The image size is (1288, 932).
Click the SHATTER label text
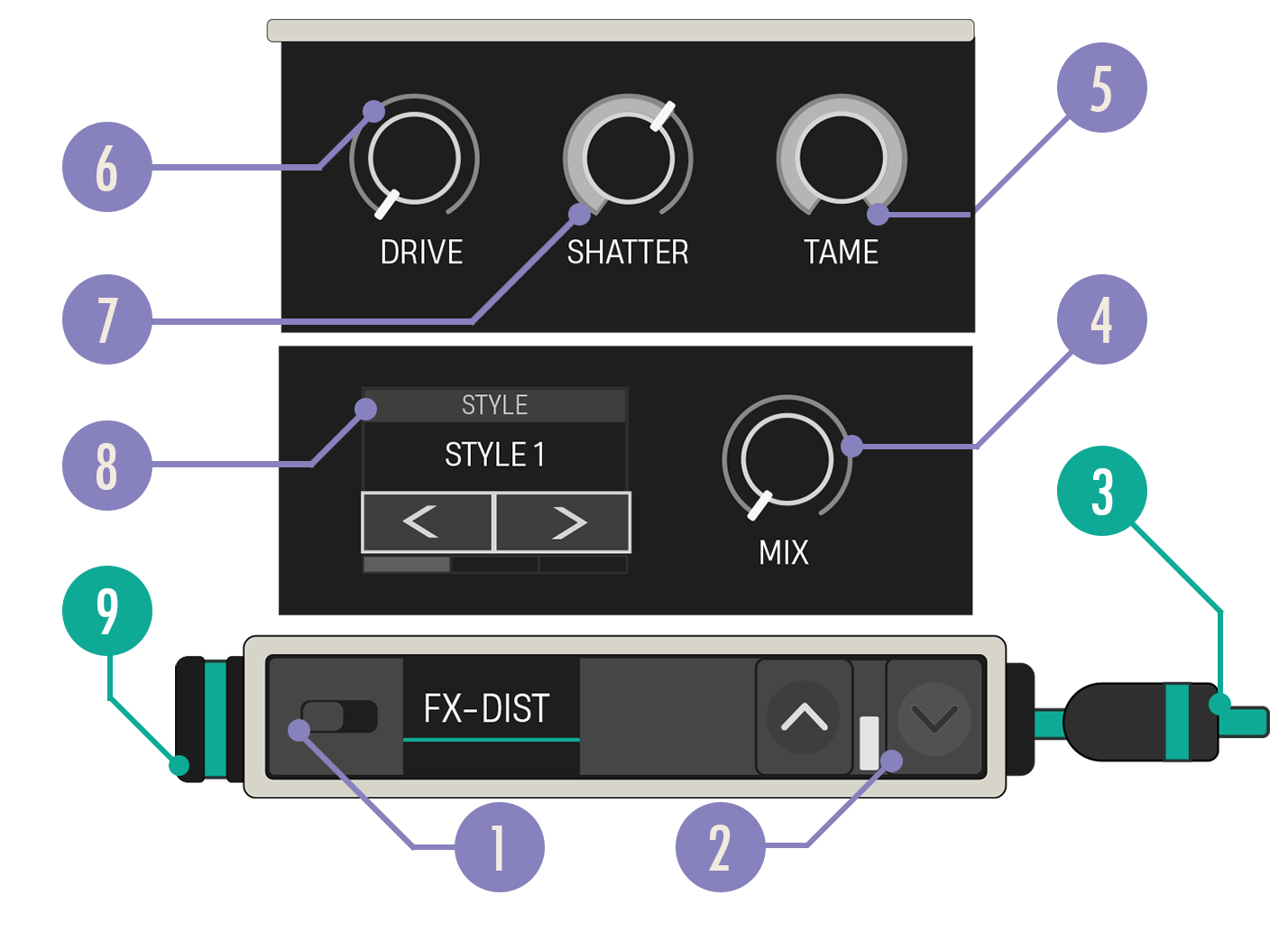pyautogui.click(x=628, y=252)
